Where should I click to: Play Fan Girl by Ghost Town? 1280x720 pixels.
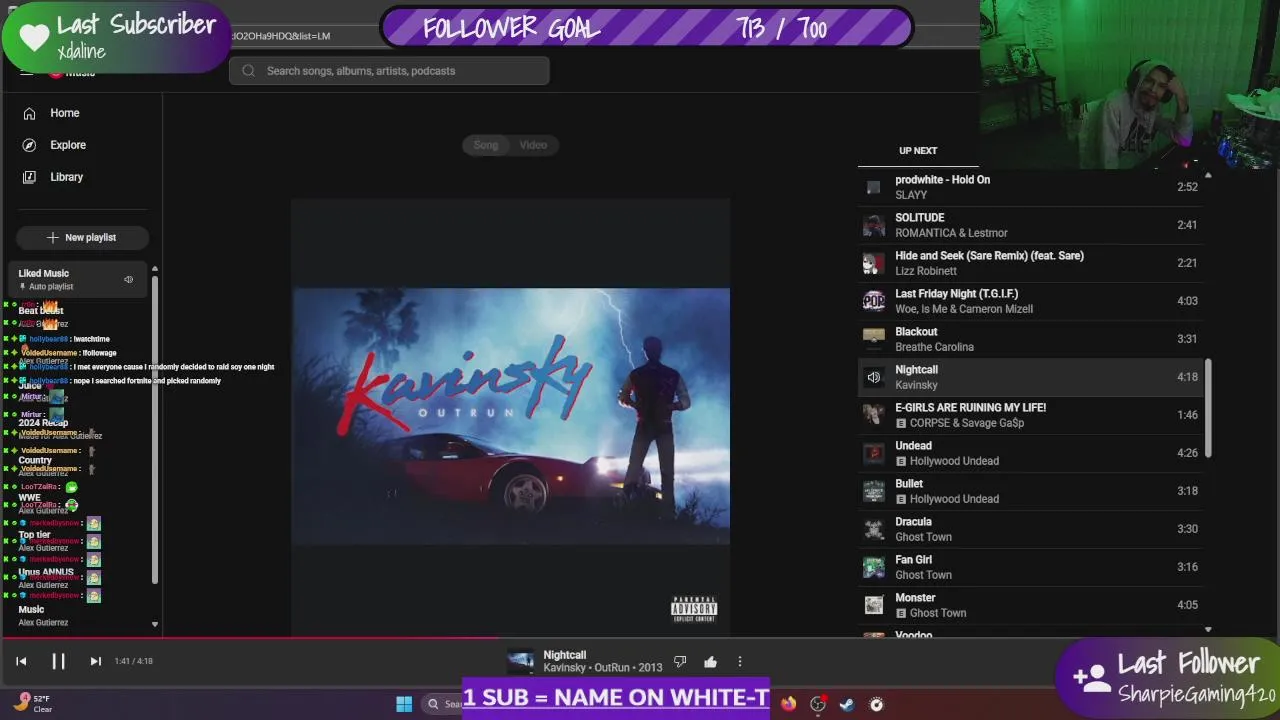pos(1030,567)
